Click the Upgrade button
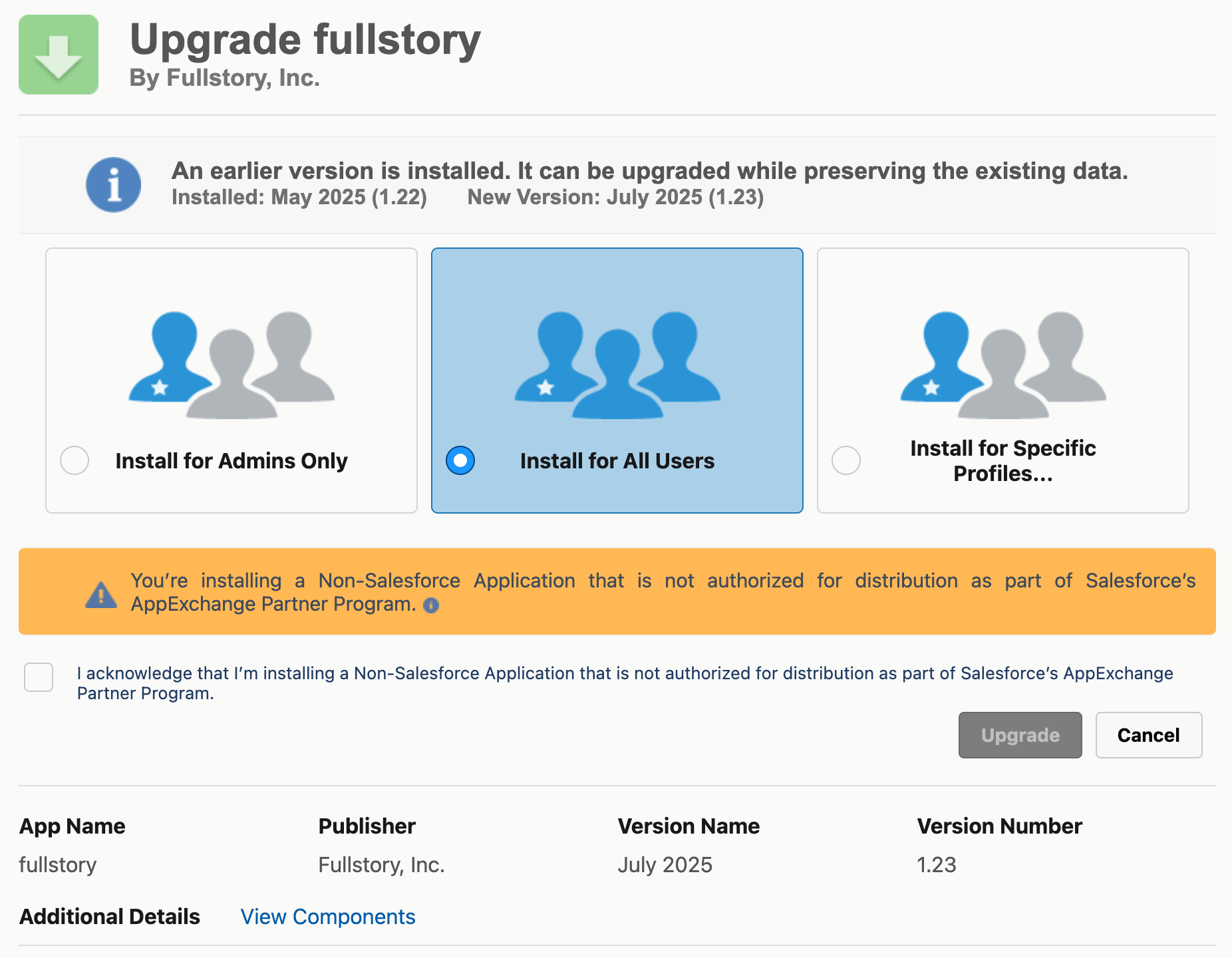This screenshot has width=1232, height=958. (x=1020, y=735)
